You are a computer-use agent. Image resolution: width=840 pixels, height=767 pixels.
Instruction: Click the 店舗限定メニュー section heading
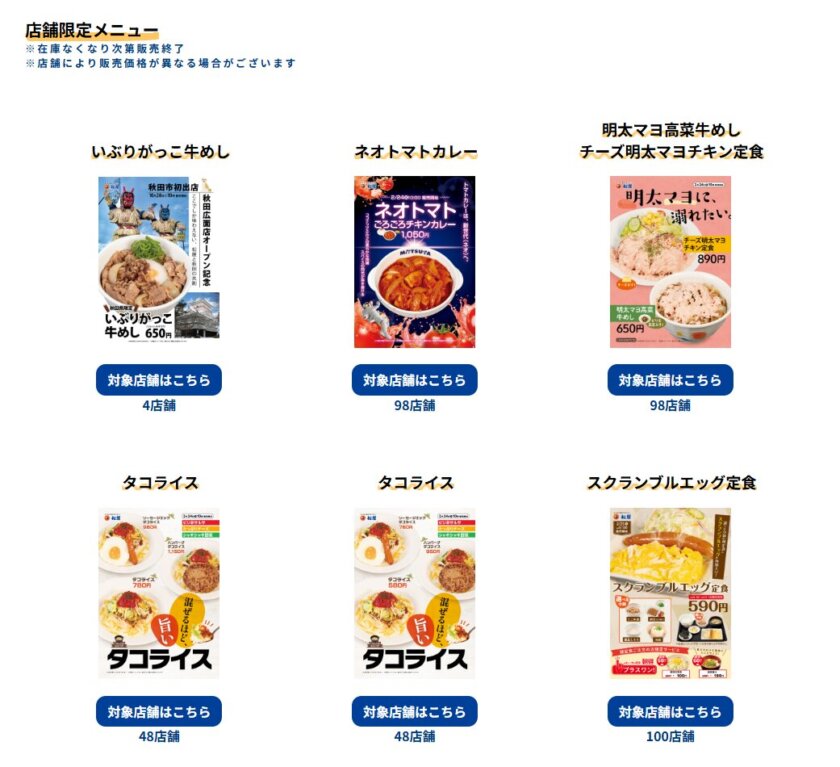(x=92, y=31)
